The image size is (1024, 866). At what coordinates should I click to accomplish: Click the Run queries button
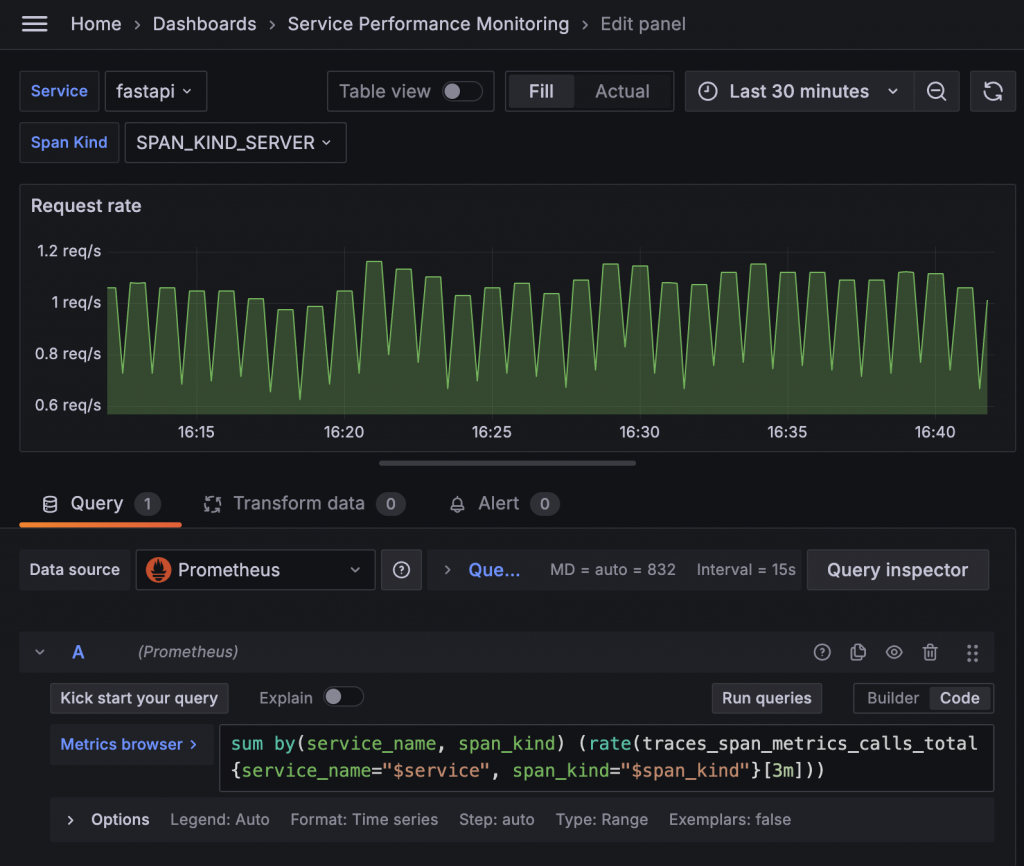pyautogui.click(x=766, y=698)
